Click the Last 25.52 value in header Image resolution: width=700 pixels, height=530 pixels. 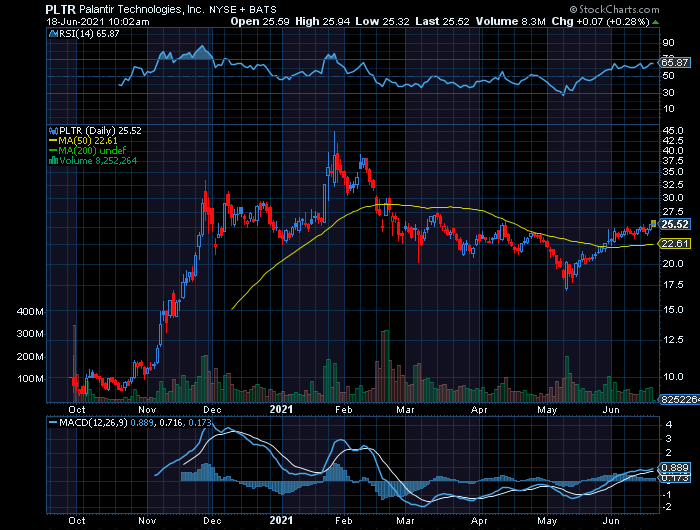tap(442, 21)
